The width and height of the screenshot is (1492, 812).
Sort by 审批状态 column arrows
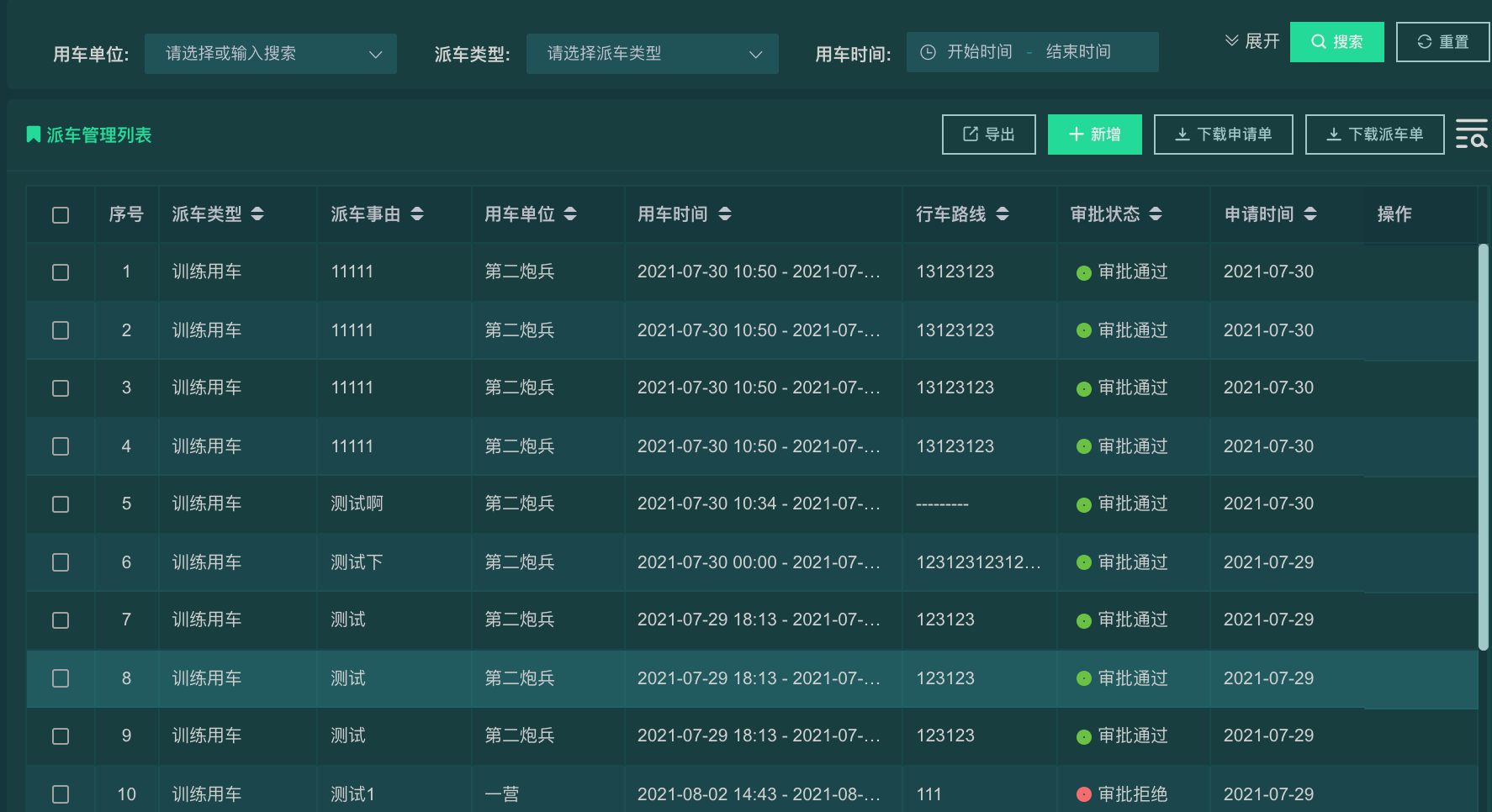point(1156,214)
